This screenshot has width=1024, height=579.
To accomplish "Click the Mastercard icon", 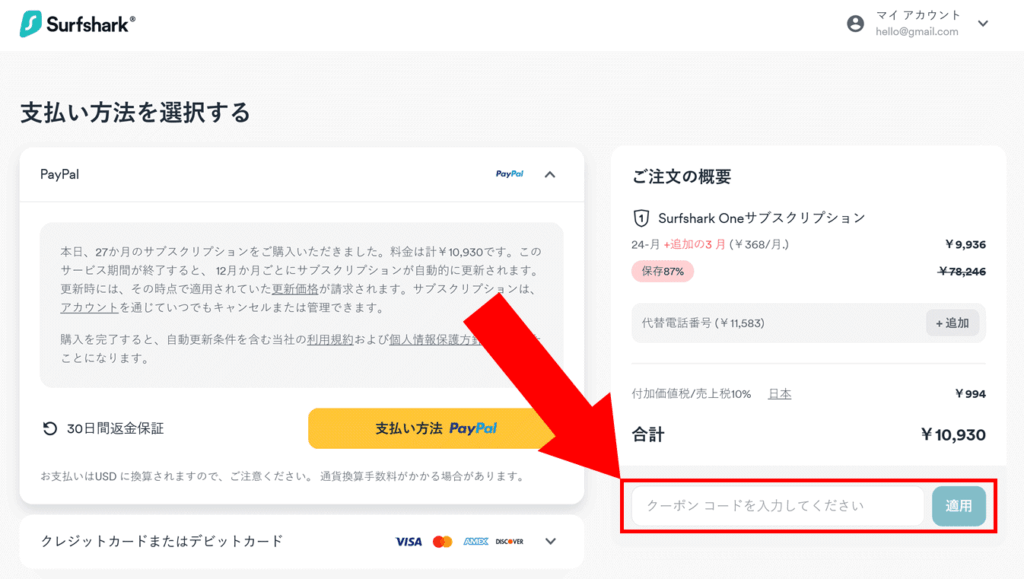I will pyautogui.click(x=442, y=541).
